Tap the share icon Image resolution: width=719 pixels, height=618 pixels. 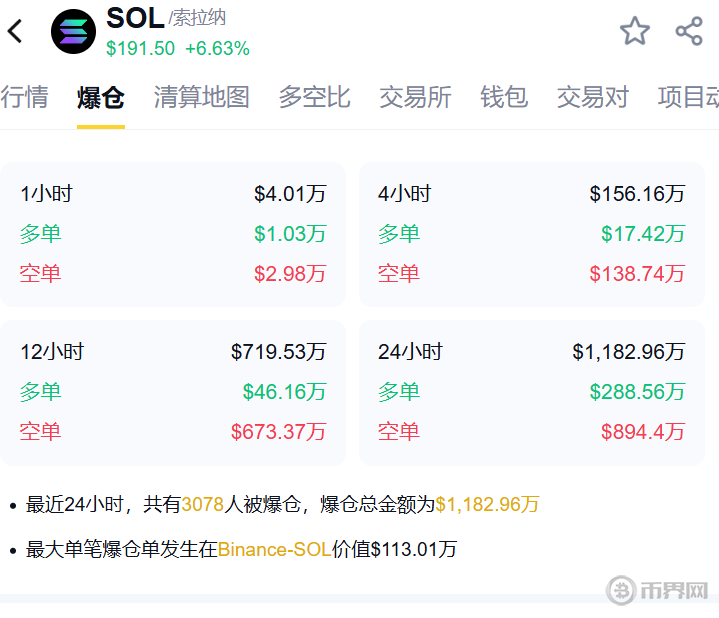click(689, 31)
